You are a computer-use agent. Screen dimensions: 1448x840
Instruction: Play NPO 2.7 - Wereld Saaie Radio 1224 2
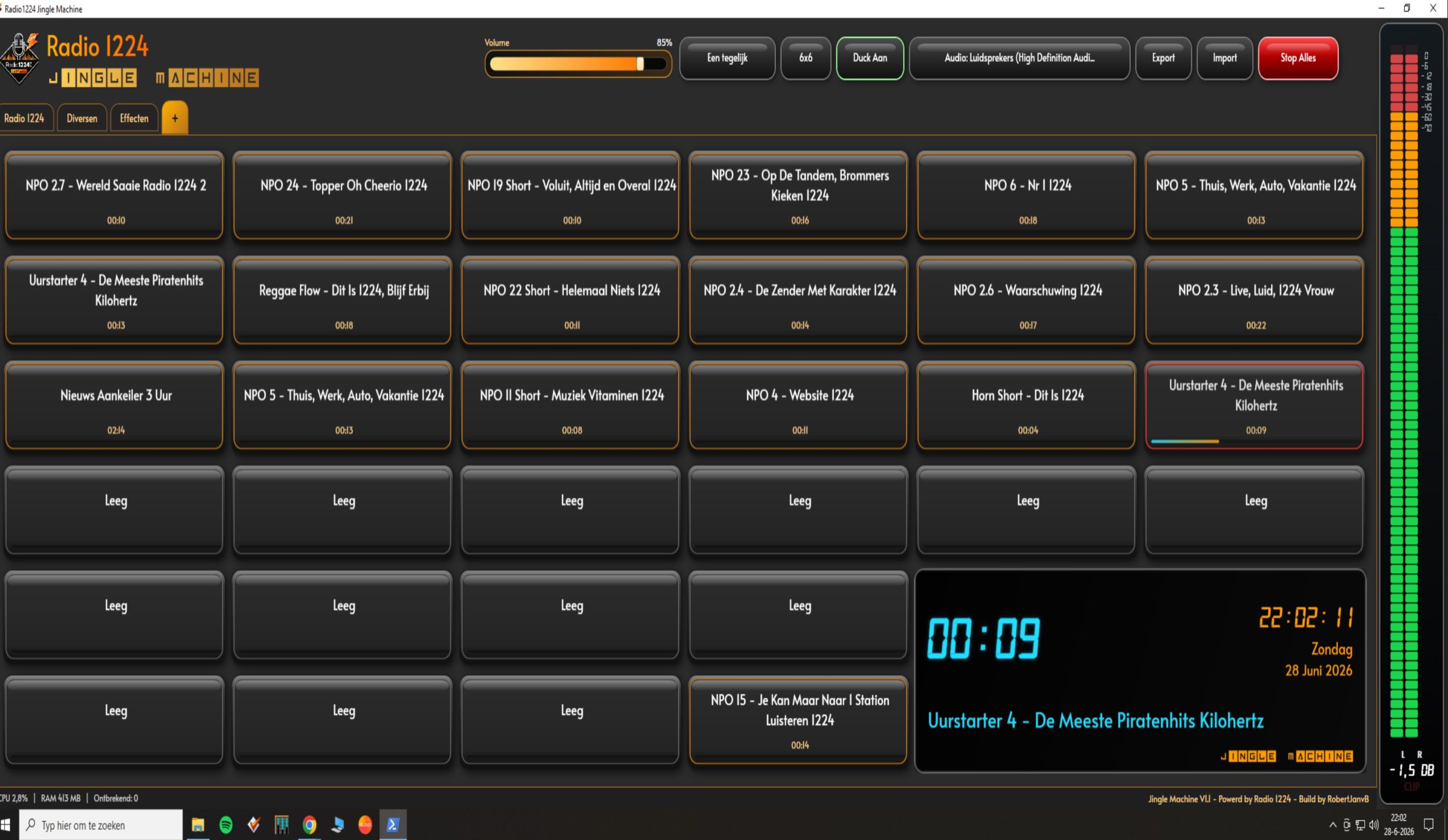(114, 195)
